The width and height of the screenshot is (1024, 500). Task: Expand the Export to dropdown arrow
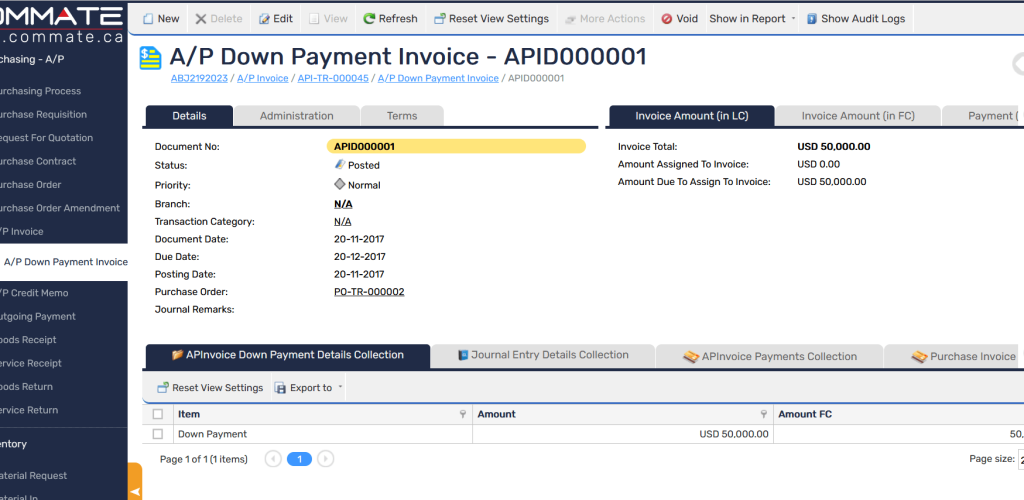(x=340, y=388)
